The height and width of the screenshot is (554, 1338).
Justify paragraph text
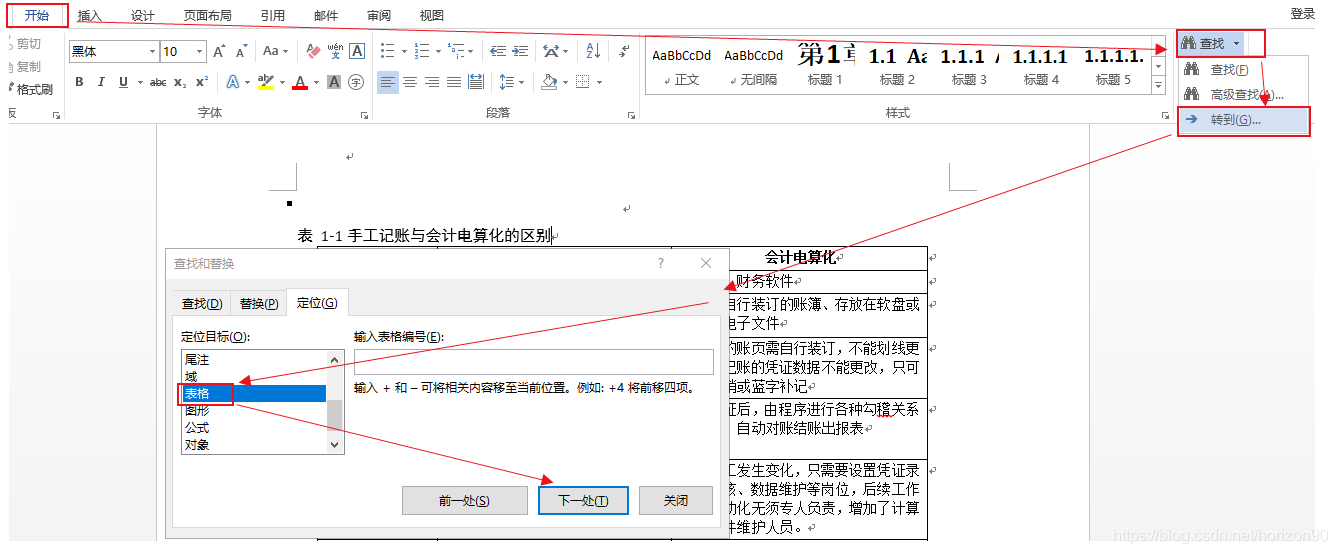pyautogui.click(x=454, y=82)
